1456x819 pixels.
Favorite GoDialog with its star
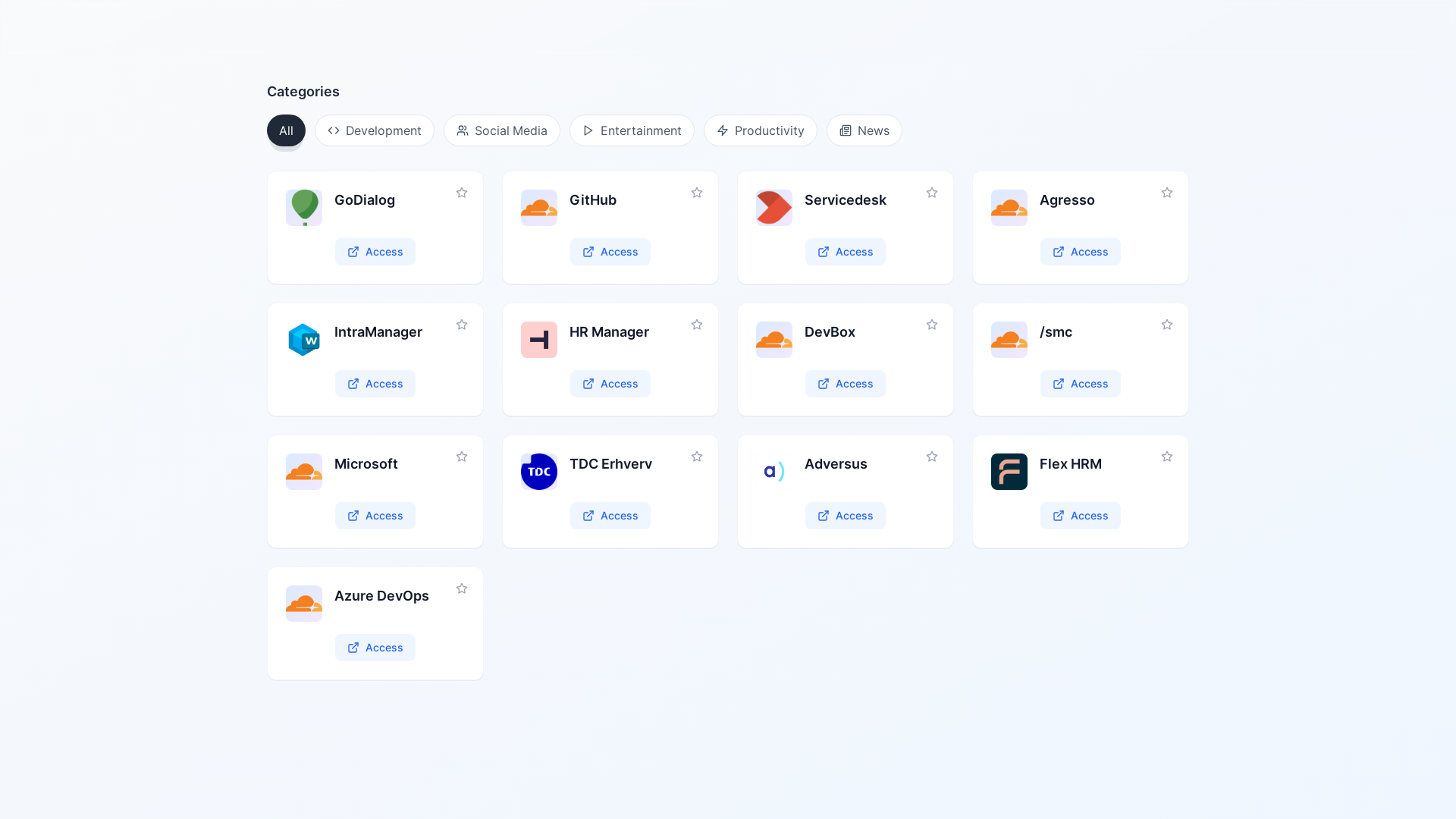point(462,193)
